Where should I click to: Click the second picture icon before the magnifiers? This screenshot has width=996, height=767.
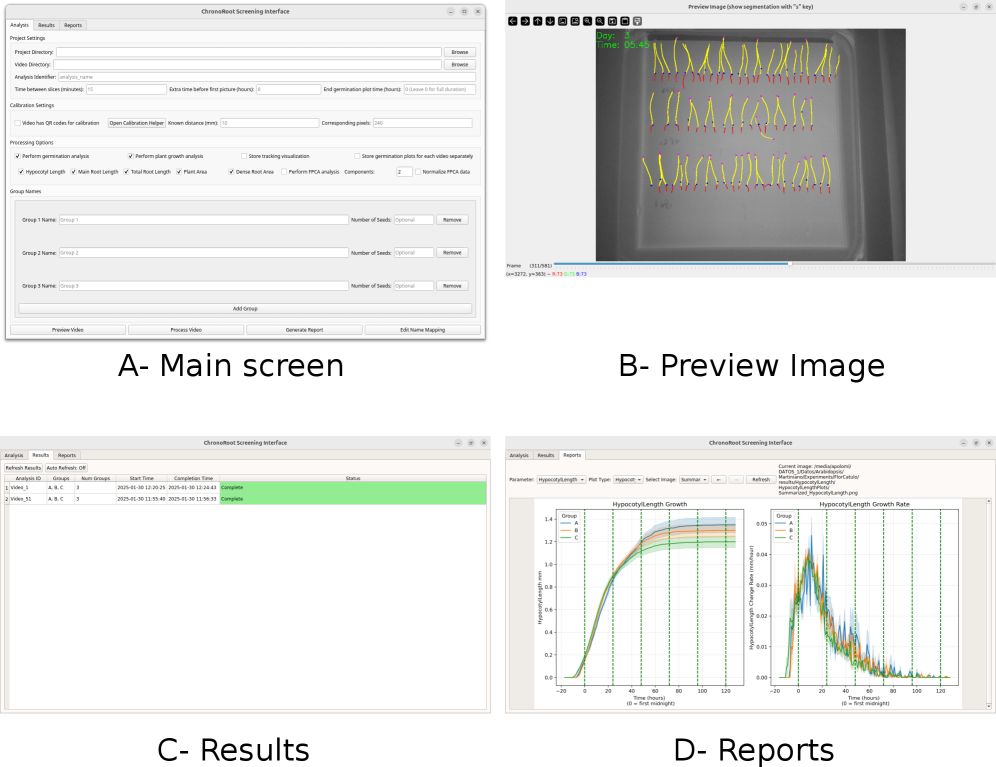(x=575, y=21)
